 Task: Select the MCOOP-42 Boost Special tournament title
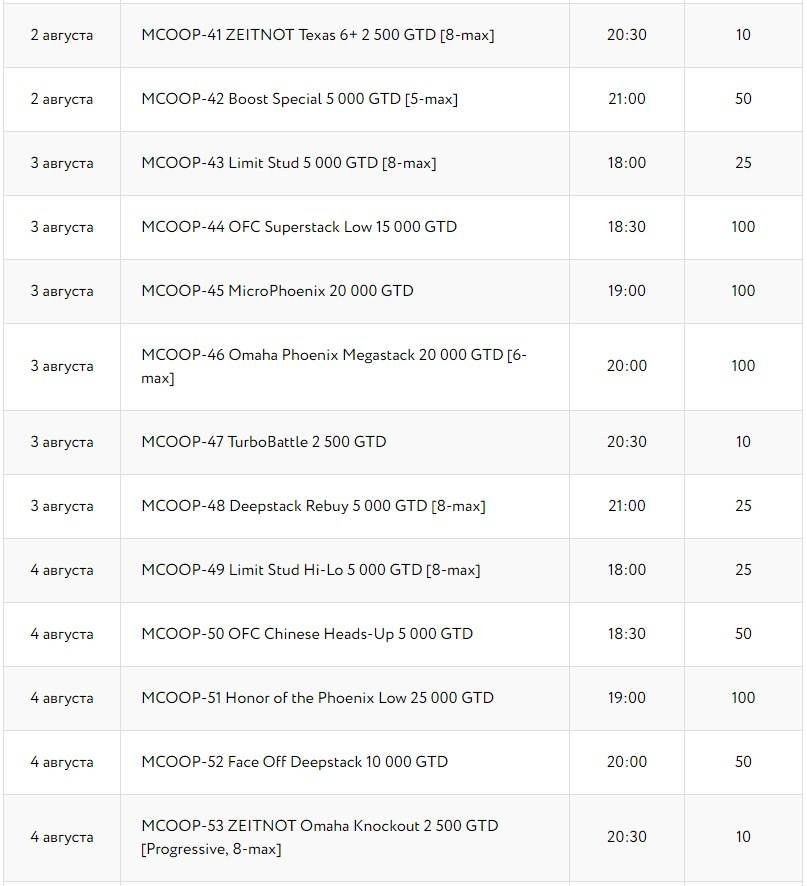click(299, 99)
